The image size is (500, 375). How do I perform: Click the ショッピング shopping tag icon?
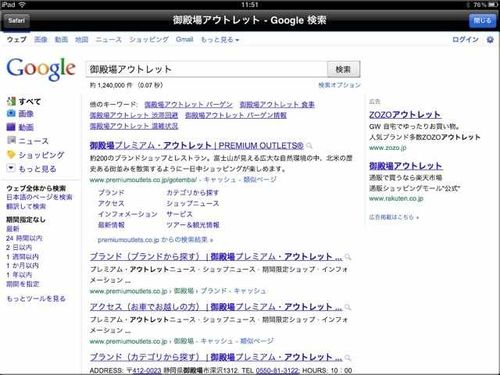pyautogui.click(x=11, y=155)
